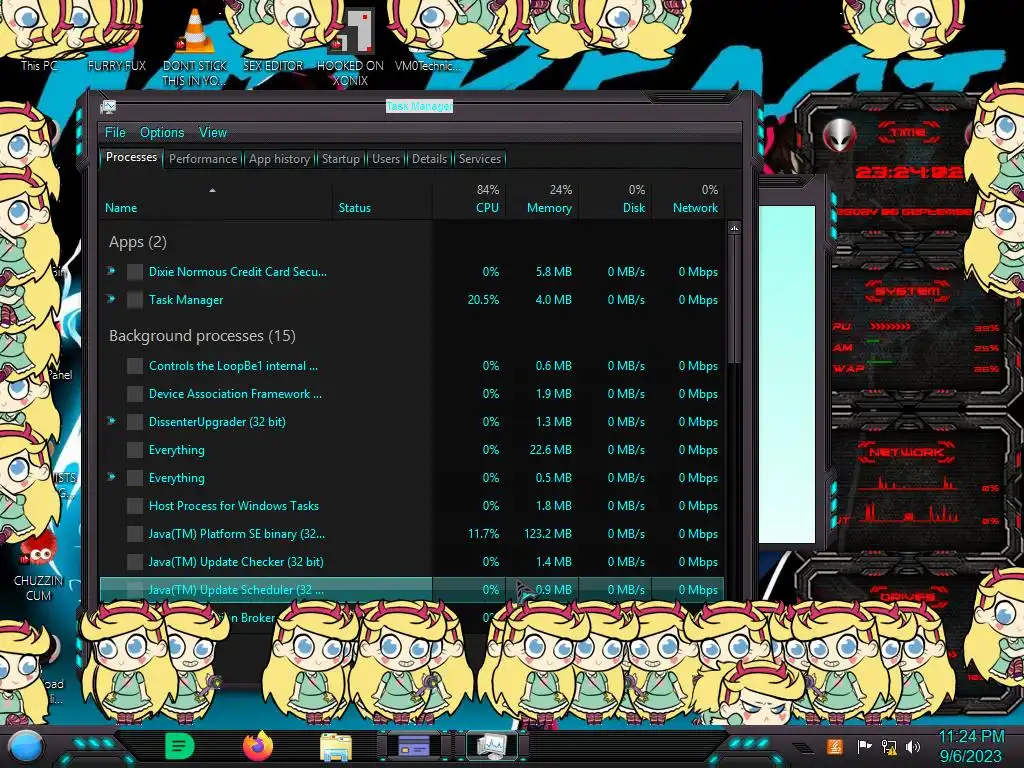The image size is (1024, 768).
Task: Open the VM0Technic... desktop shortcut
Action: pos(428,65)
